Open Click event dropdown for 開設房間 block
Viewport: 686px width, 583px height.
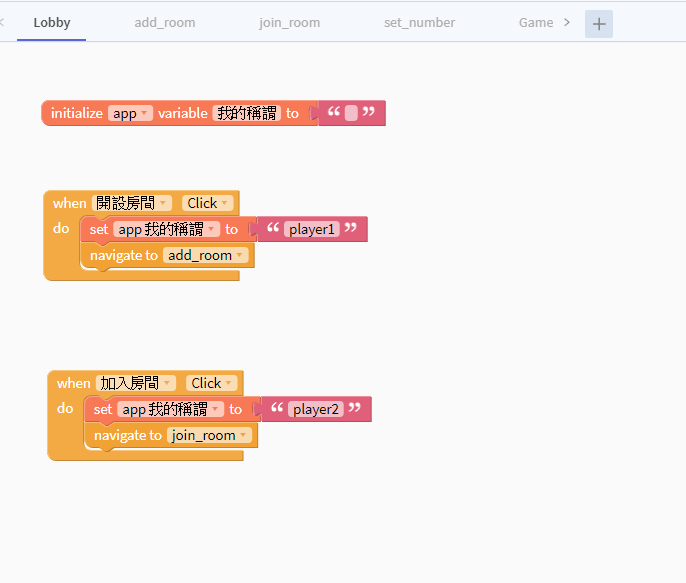pos(208,203)
